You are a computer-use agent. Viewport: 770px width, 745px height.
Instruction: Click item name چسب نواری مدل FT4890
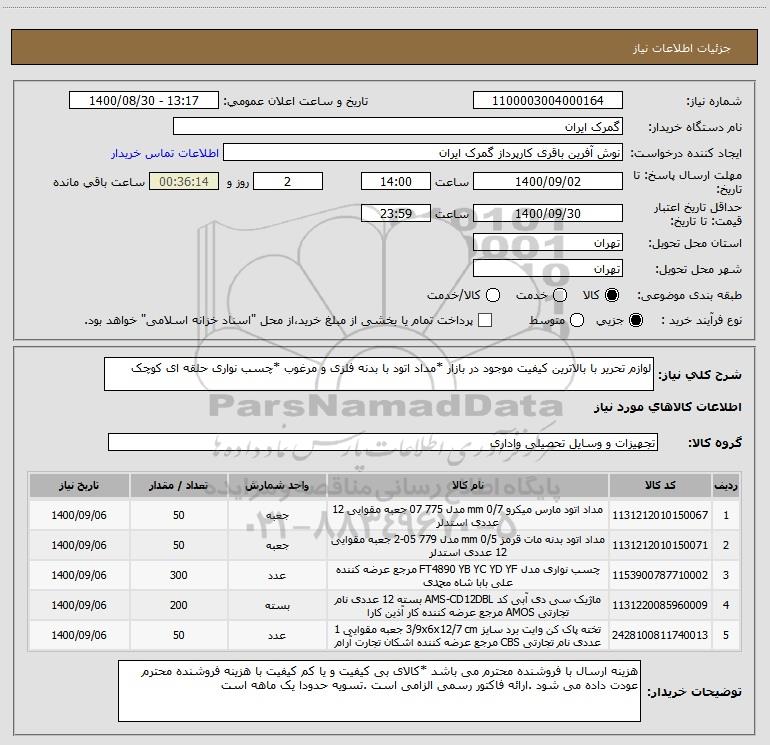pyautogui.click(x=468, y=576)
